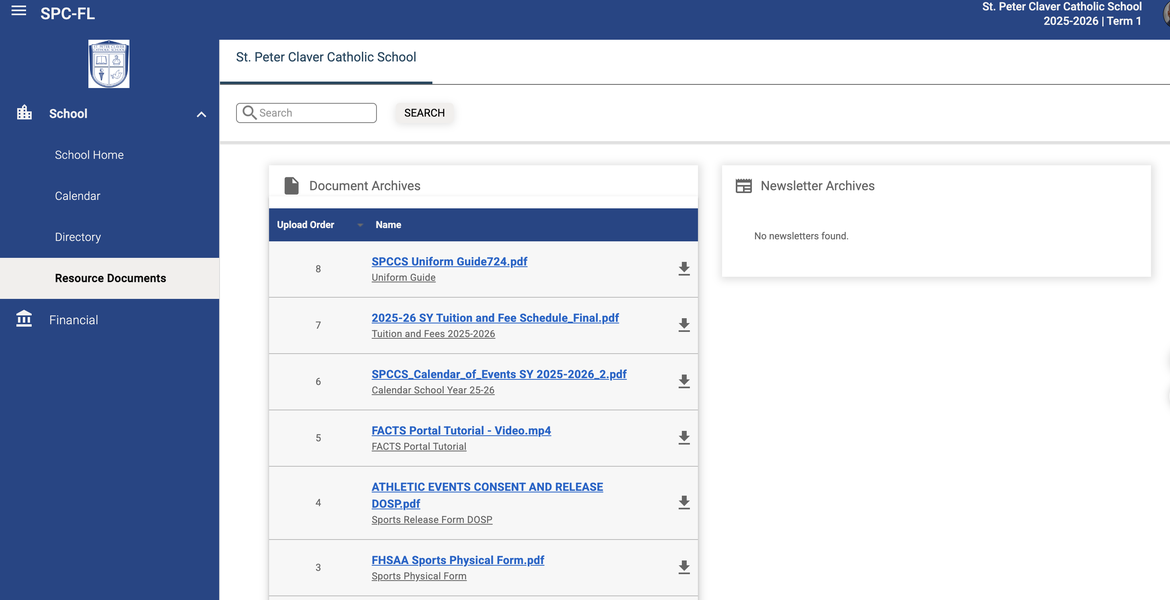
Task: Download FACTS Portal Tutorial video via arrow icon
Action: point(684,438)
